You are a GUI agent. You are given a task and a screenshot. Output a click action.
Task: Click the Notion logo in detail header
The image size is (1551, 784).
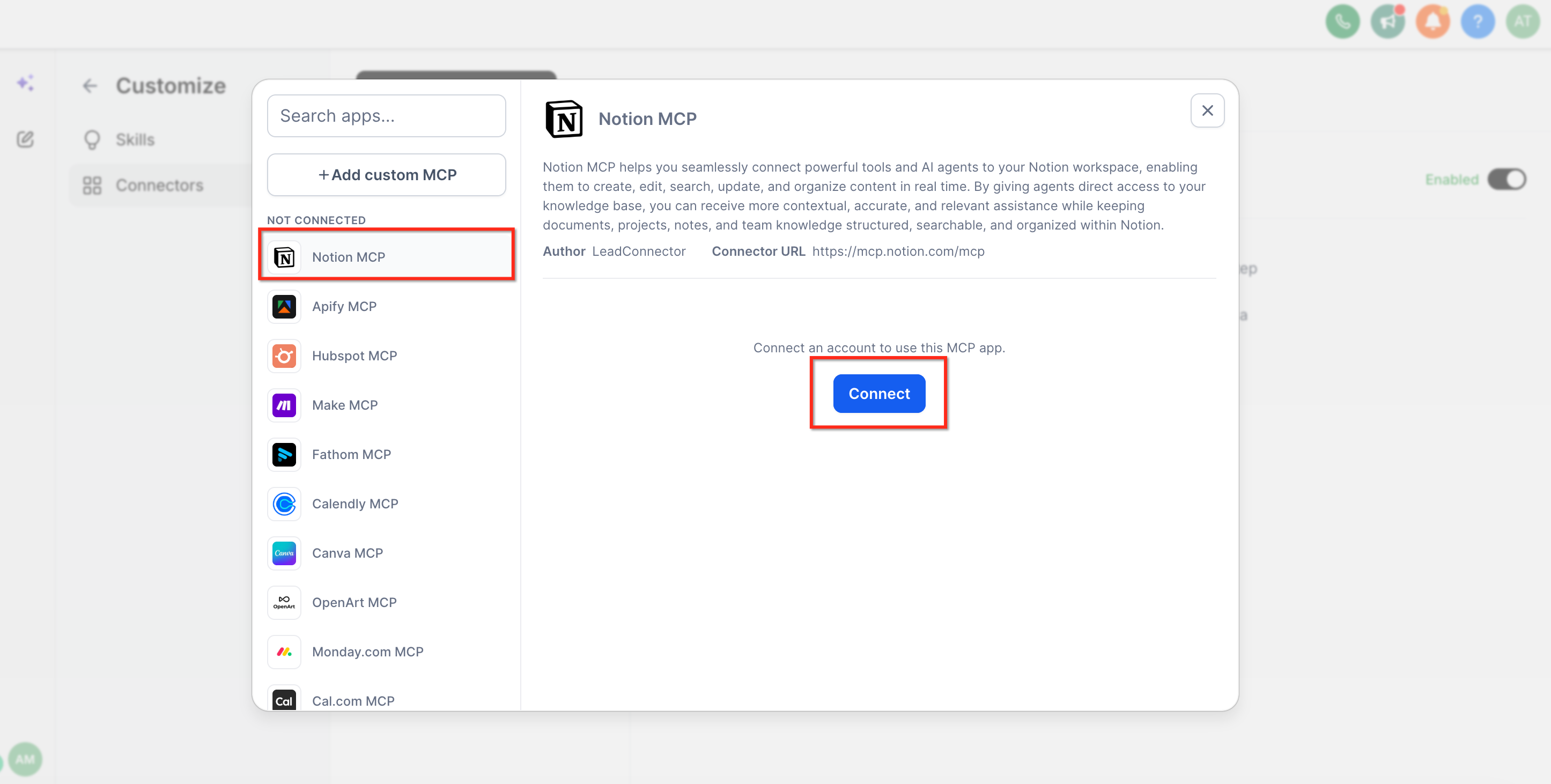[564, 119]
